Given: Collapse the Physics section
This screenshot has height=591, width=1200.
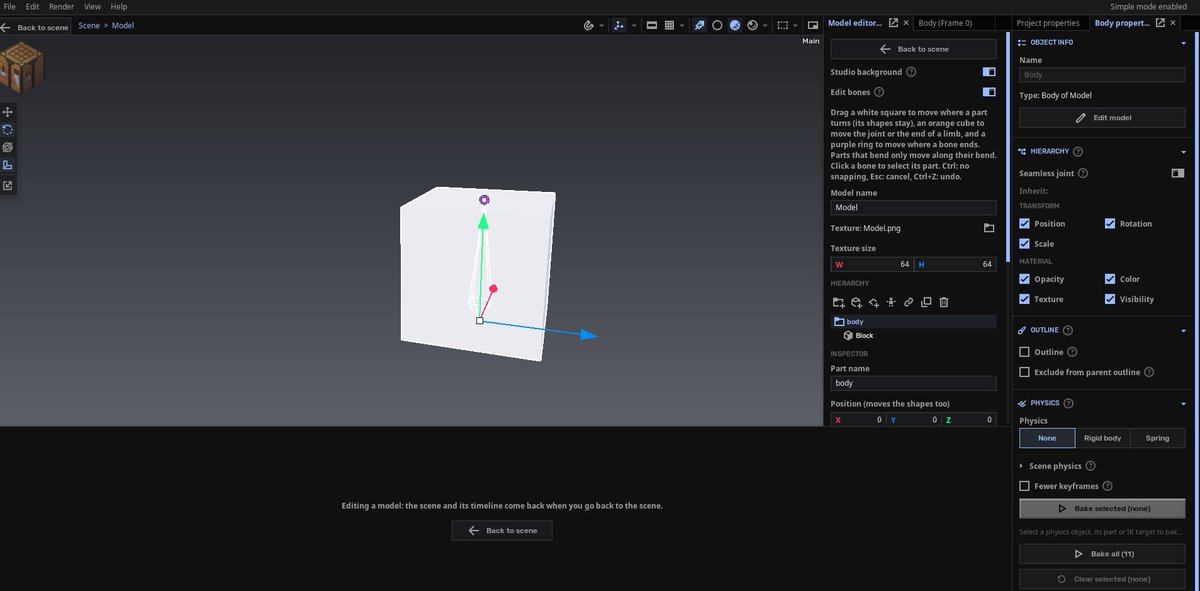Looking at the screenshot, I should click(x=1183, y=403).
